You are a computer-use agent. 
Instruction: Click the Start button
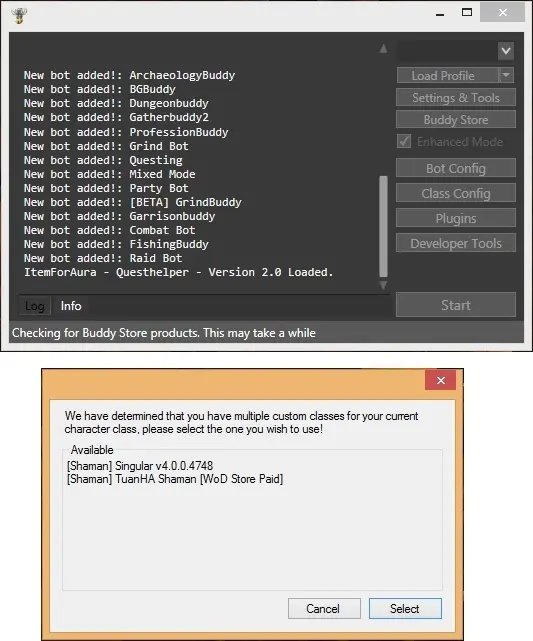[x=456, y=305]
